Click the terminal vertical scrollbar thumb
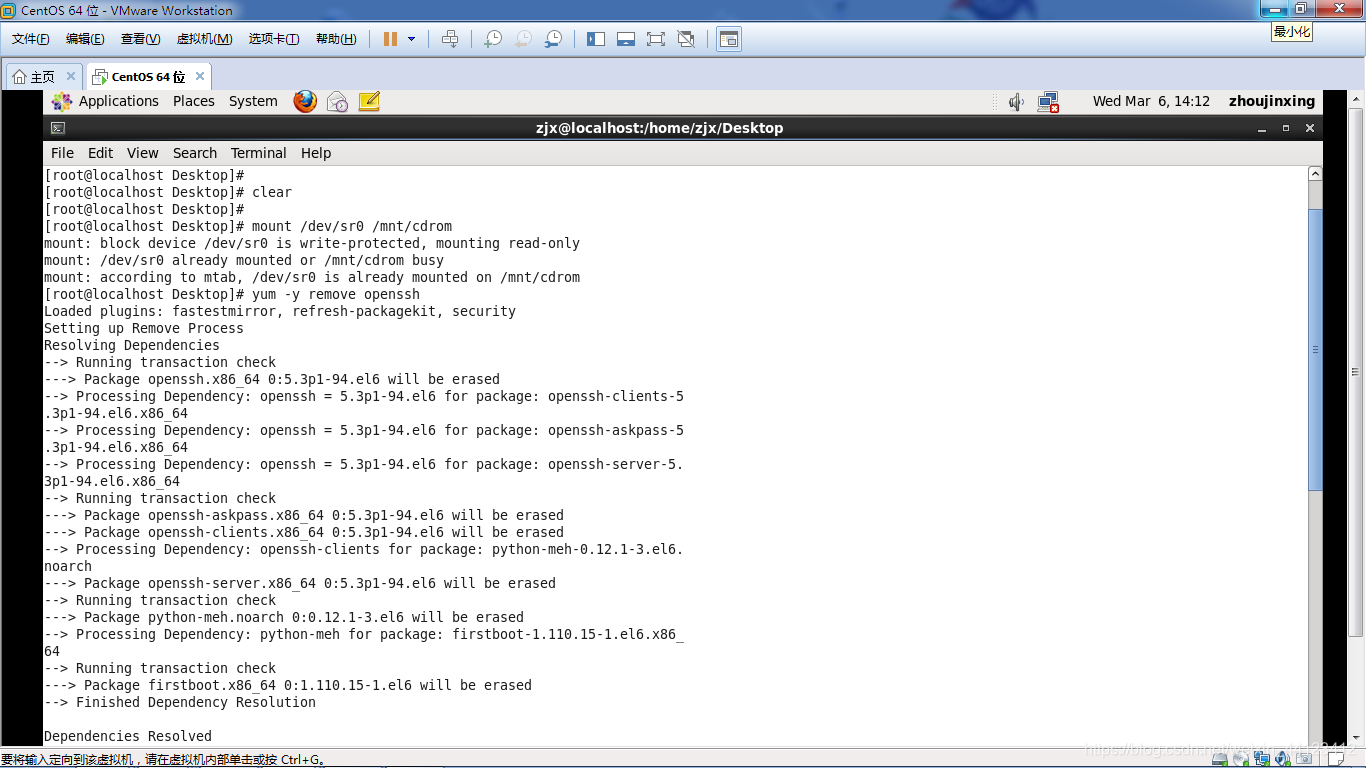Image resolution: width=1366 pixels, height=768 pixels. click(x=1315, y=350)
